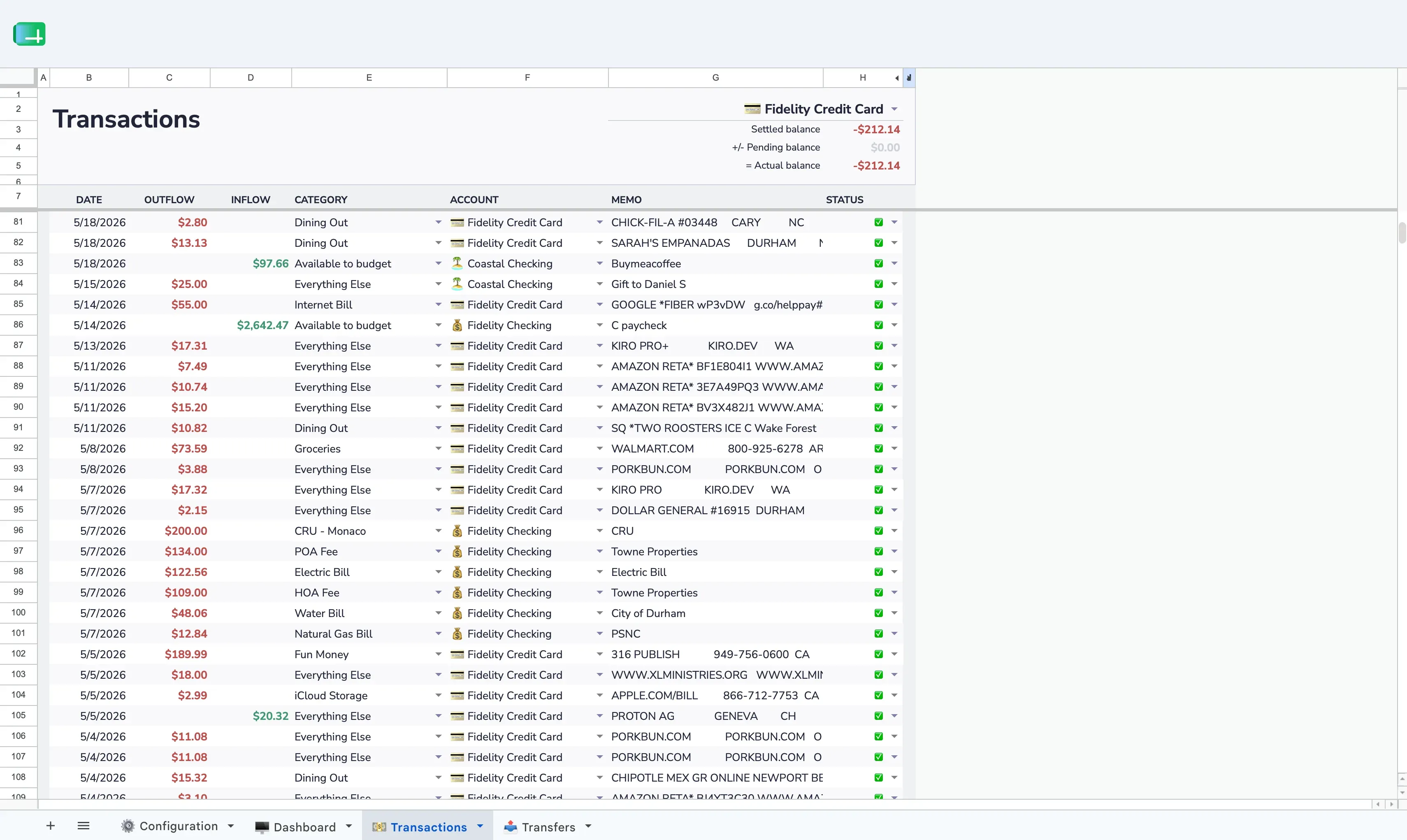This screenshot has height=840, width=1407.
Task: Click the card icon in CHICK-FIL-A row
Action: (x=457, y=223)
